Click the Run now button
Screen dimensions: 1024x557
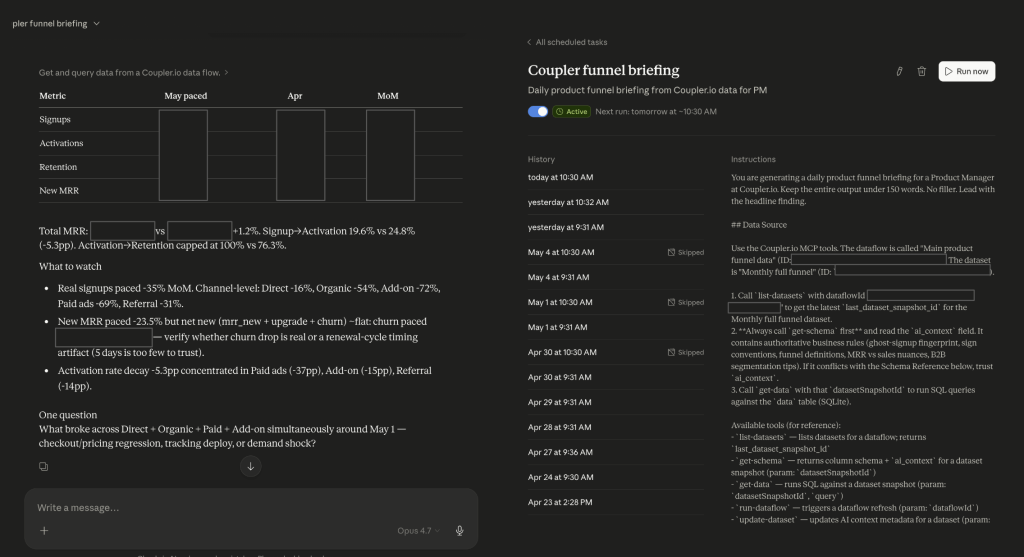(967, 71)
